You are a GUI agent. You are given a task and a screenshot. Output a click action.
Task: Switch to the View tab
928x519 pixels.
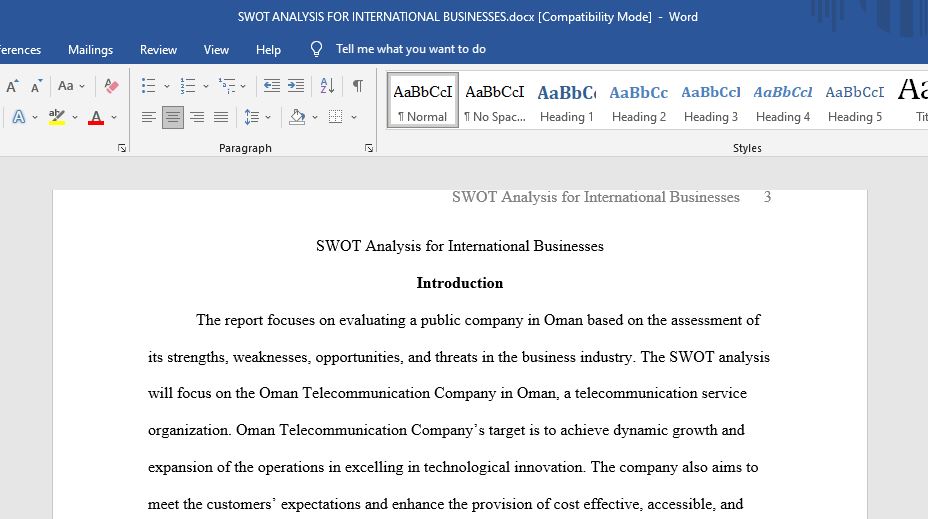[216, 50]
